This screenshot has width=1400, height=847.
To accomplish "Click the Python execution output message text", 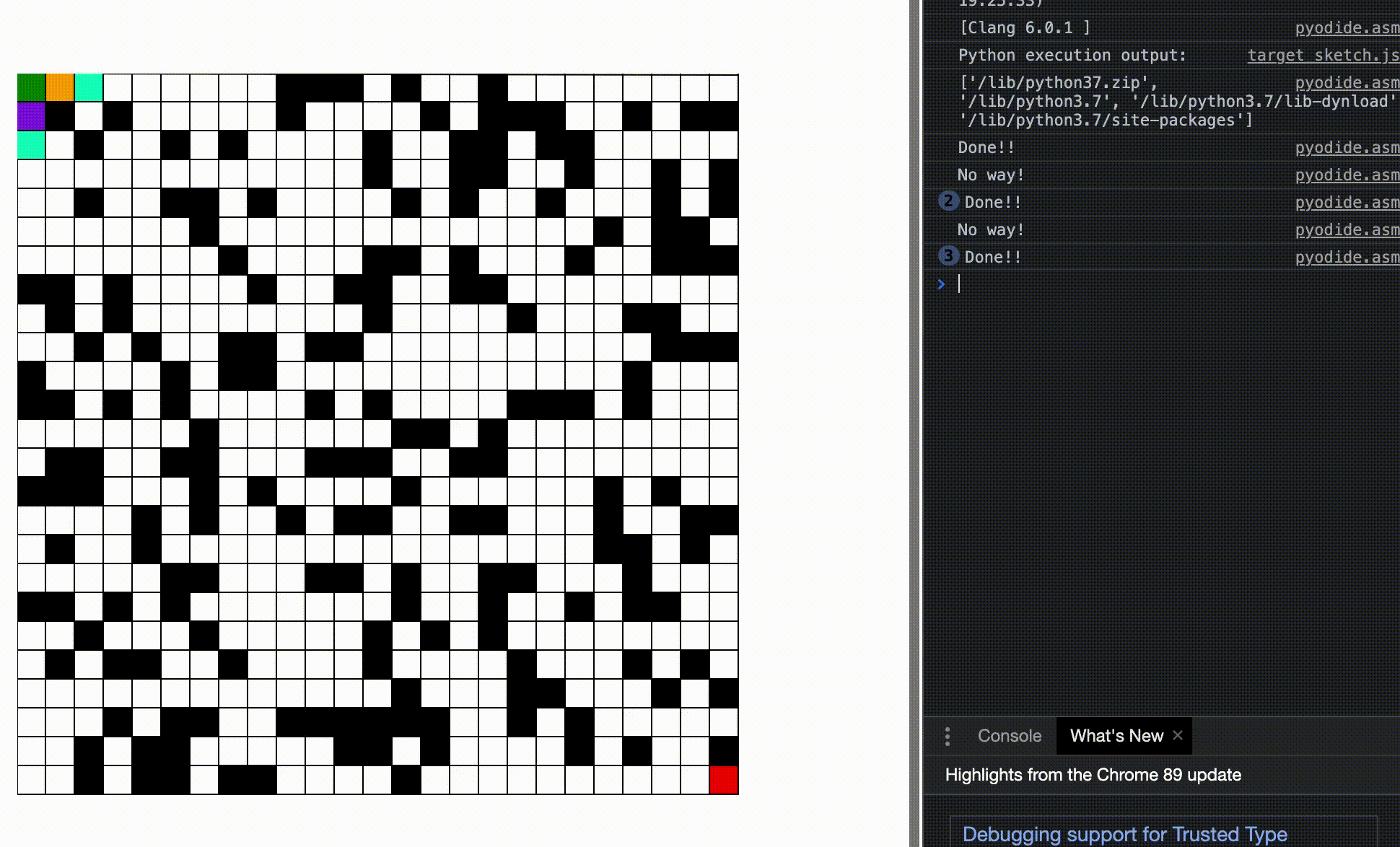I will pos(1072,56).
